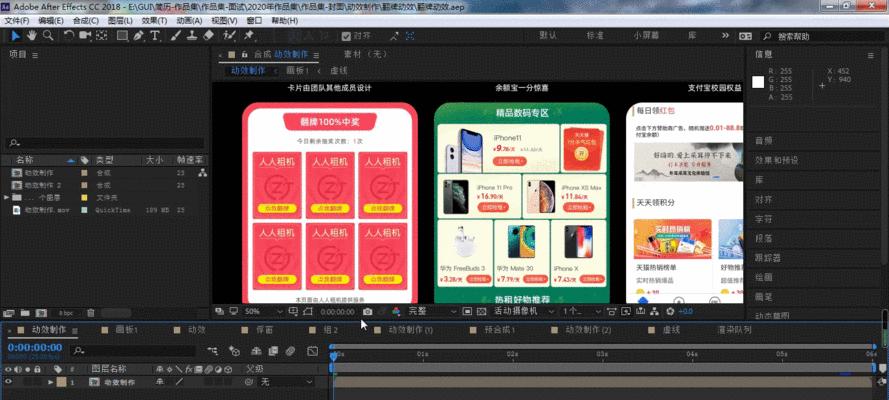
Task: Select the Rectangle shape tool
Action: point(122,36)
